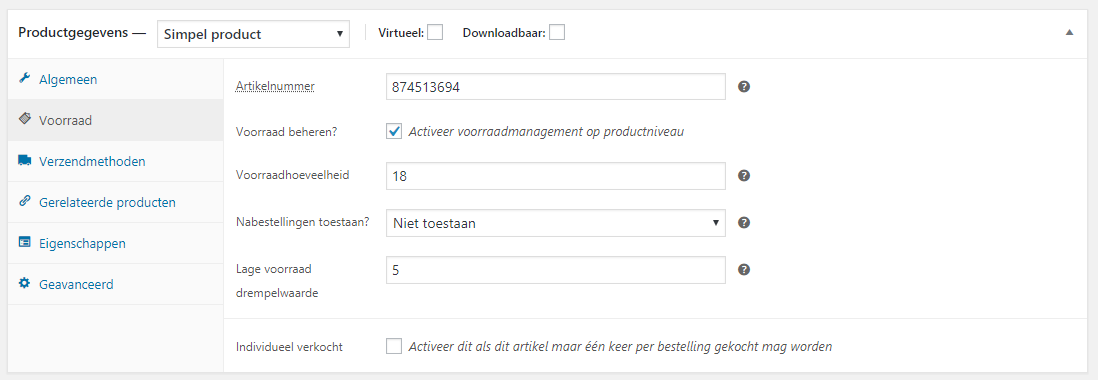Image resolution: width=1098 pixels, height=380 pixels.
Task: Check the Individueel verkocht checkbox
Action: pos(394,346)
